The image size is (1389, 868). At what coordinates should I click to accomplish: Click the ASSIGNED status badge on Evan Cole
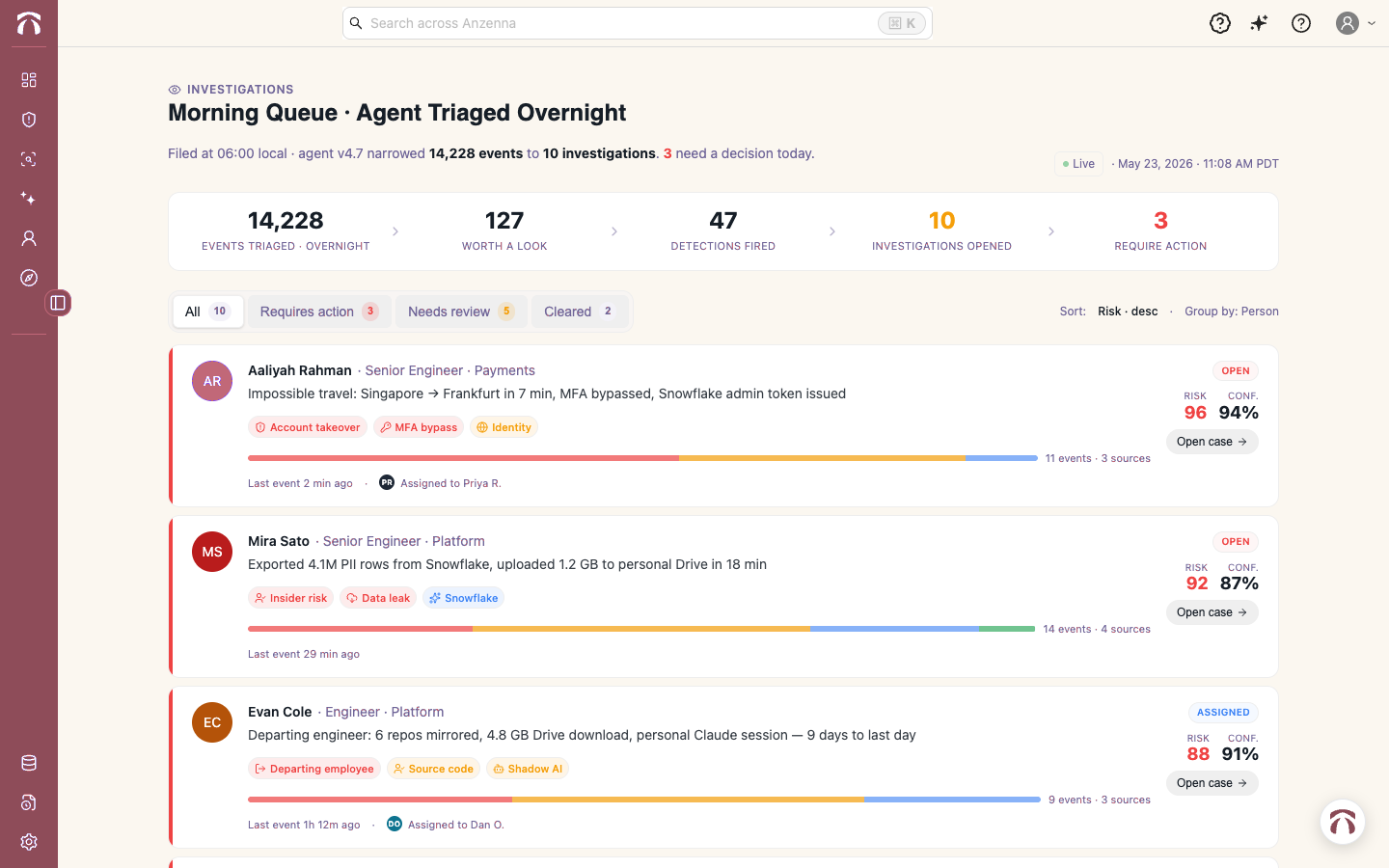point(1223,713)
